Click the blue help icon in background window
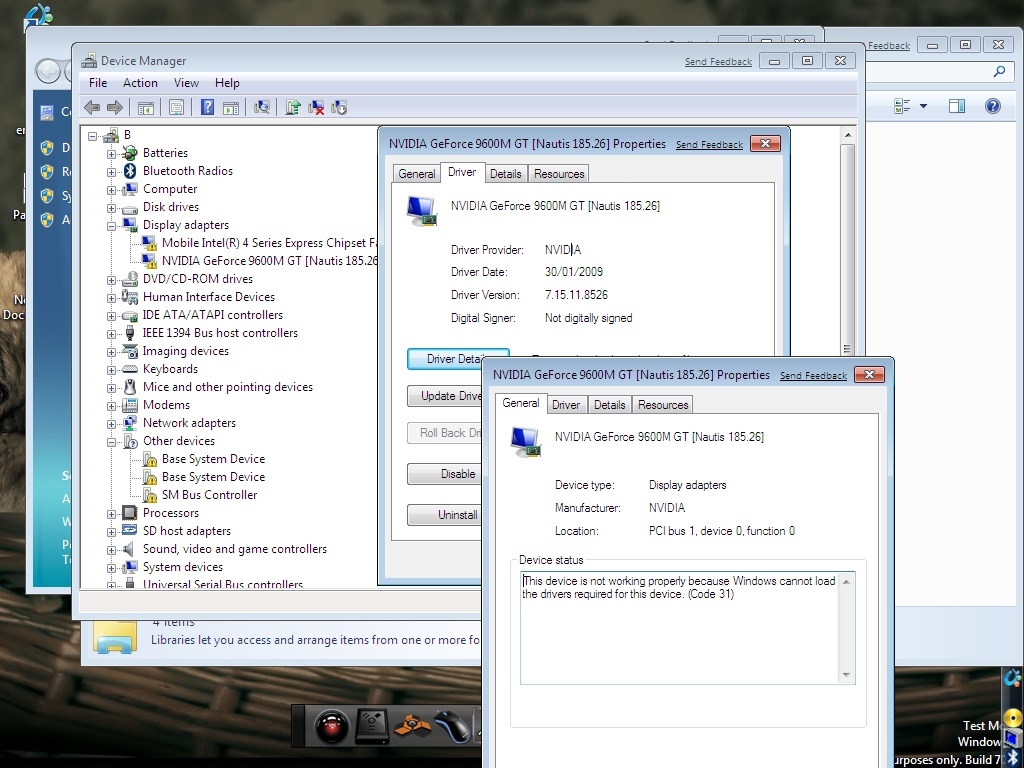The image size is (1024, 768). (992, 106)
